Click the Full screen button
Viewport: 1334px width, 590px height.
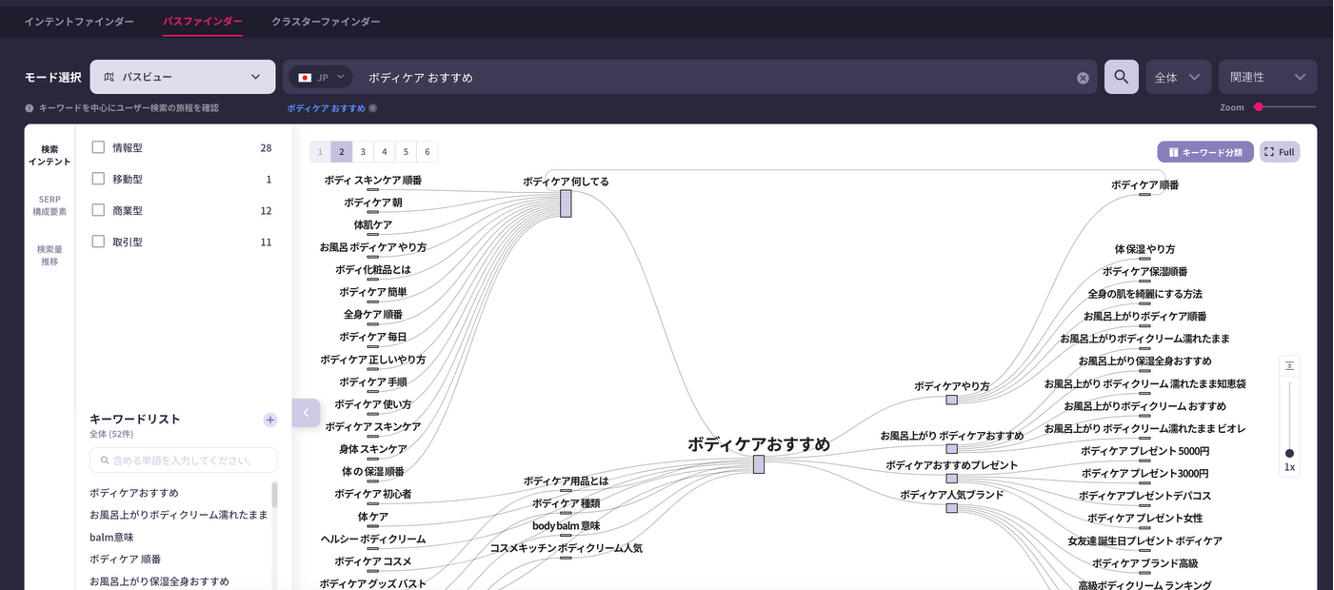click(1280, 152)
